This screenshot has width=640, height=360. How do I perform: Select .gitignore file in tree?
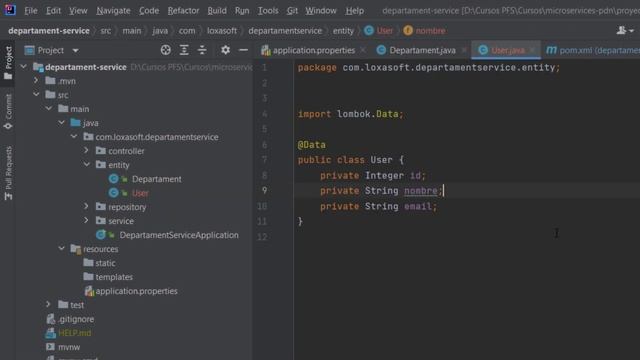point(76,319)
